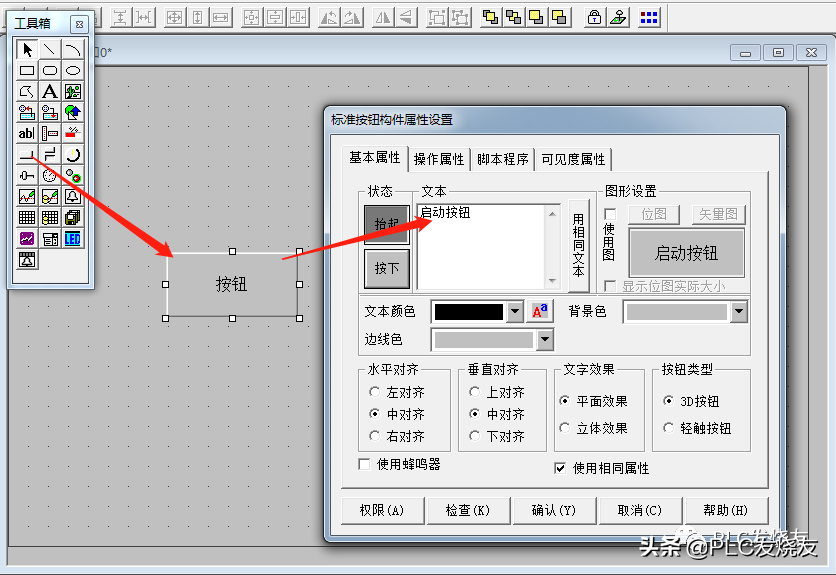Click the 确认(Y) button
836x575 pixels.
click(x=554, y=510)
